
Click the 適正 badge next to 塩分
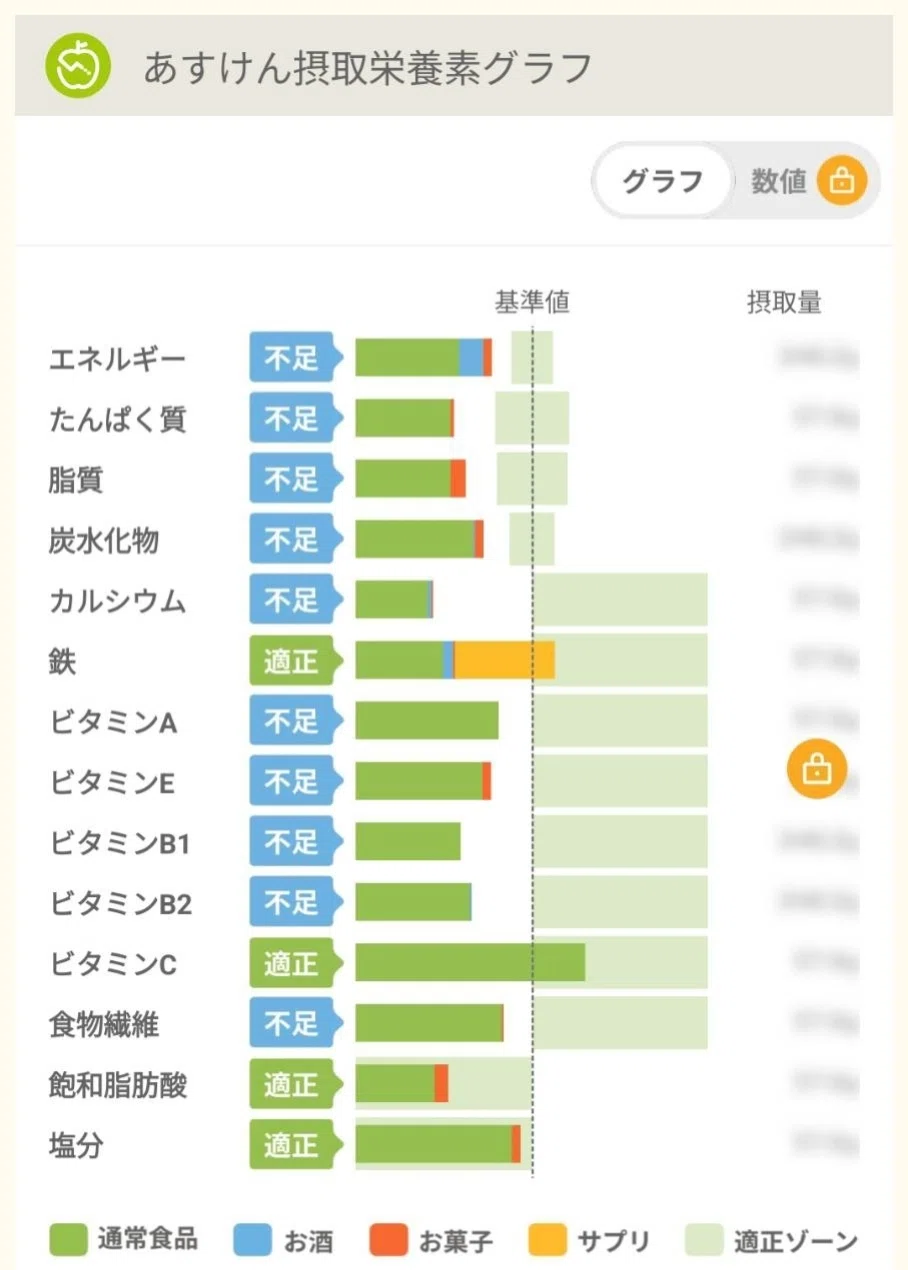pos(294,1145)
